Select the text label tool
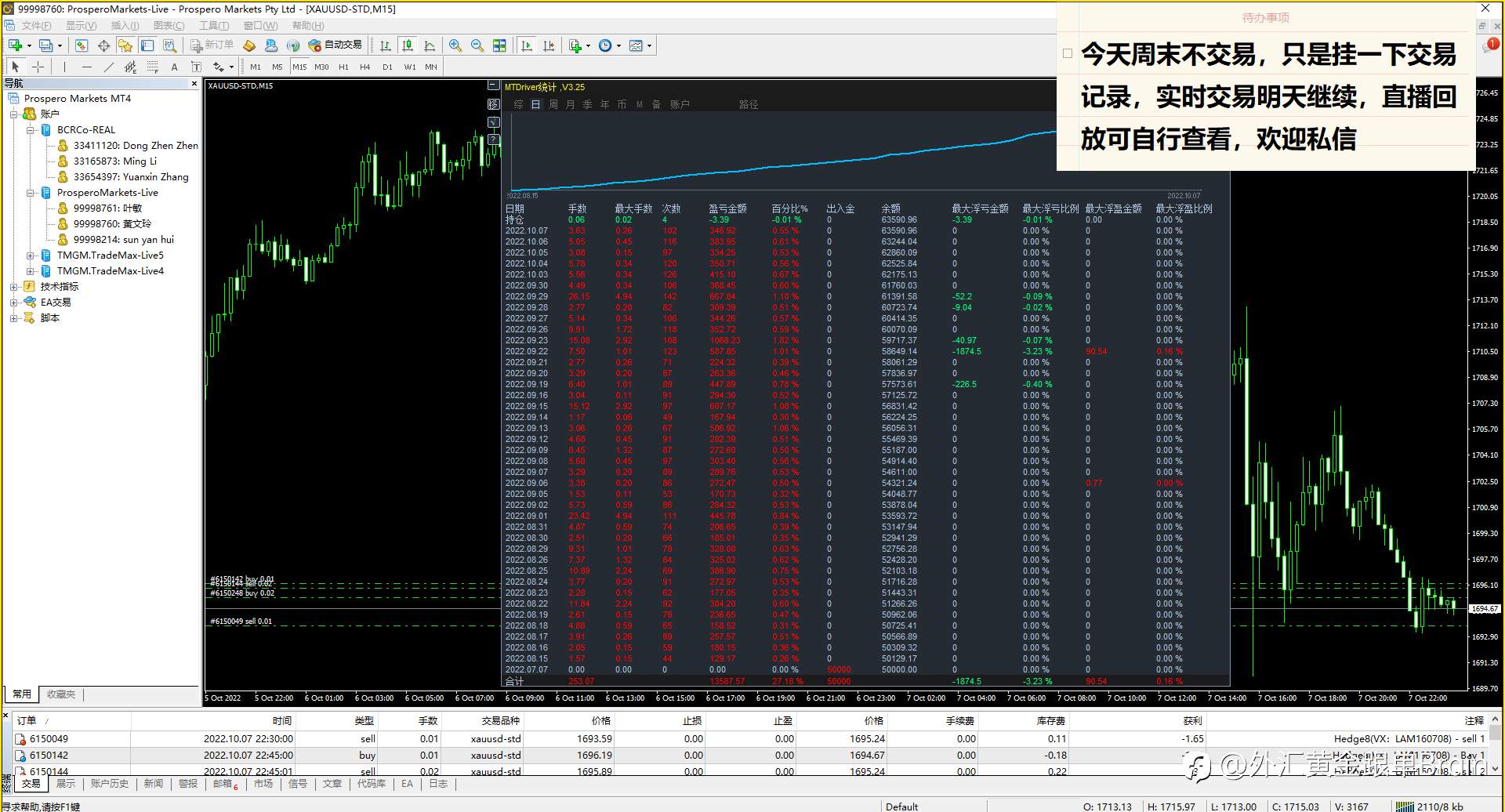This screenshot has height=812, width=1505. [x=196, y=67]
